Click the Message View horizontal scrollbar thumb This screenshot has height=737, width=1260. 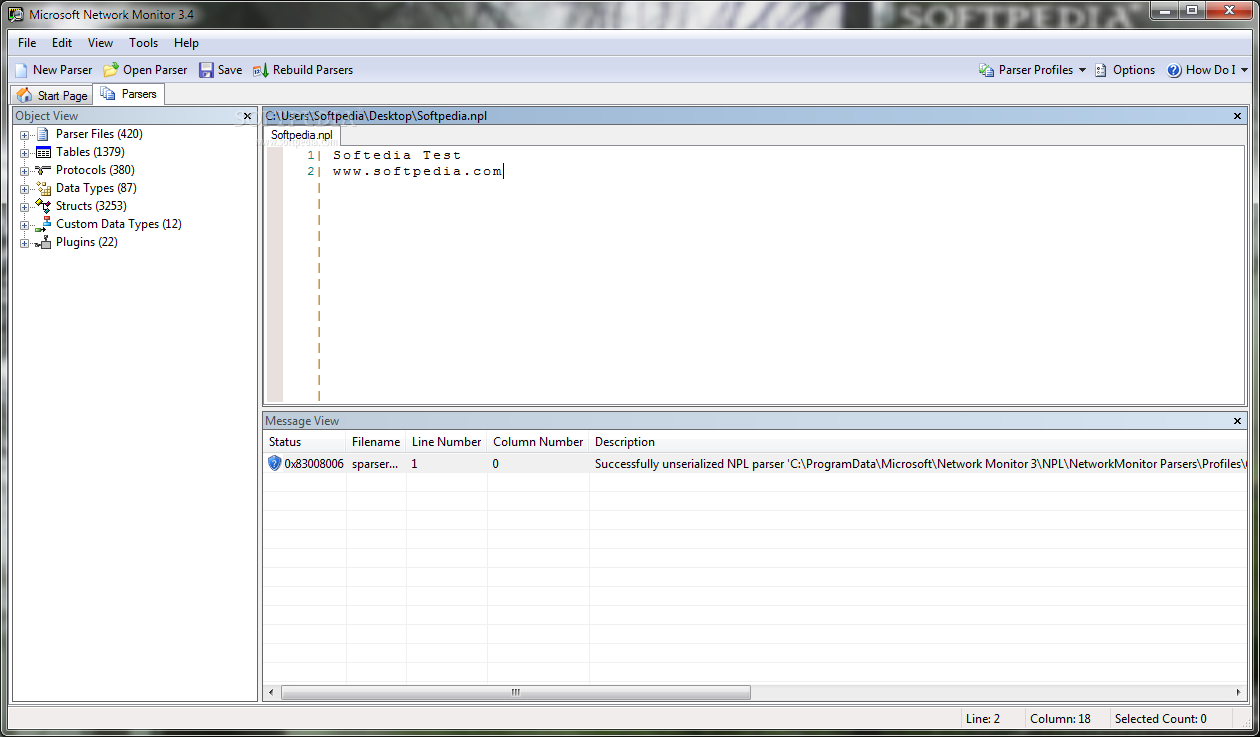516,692
